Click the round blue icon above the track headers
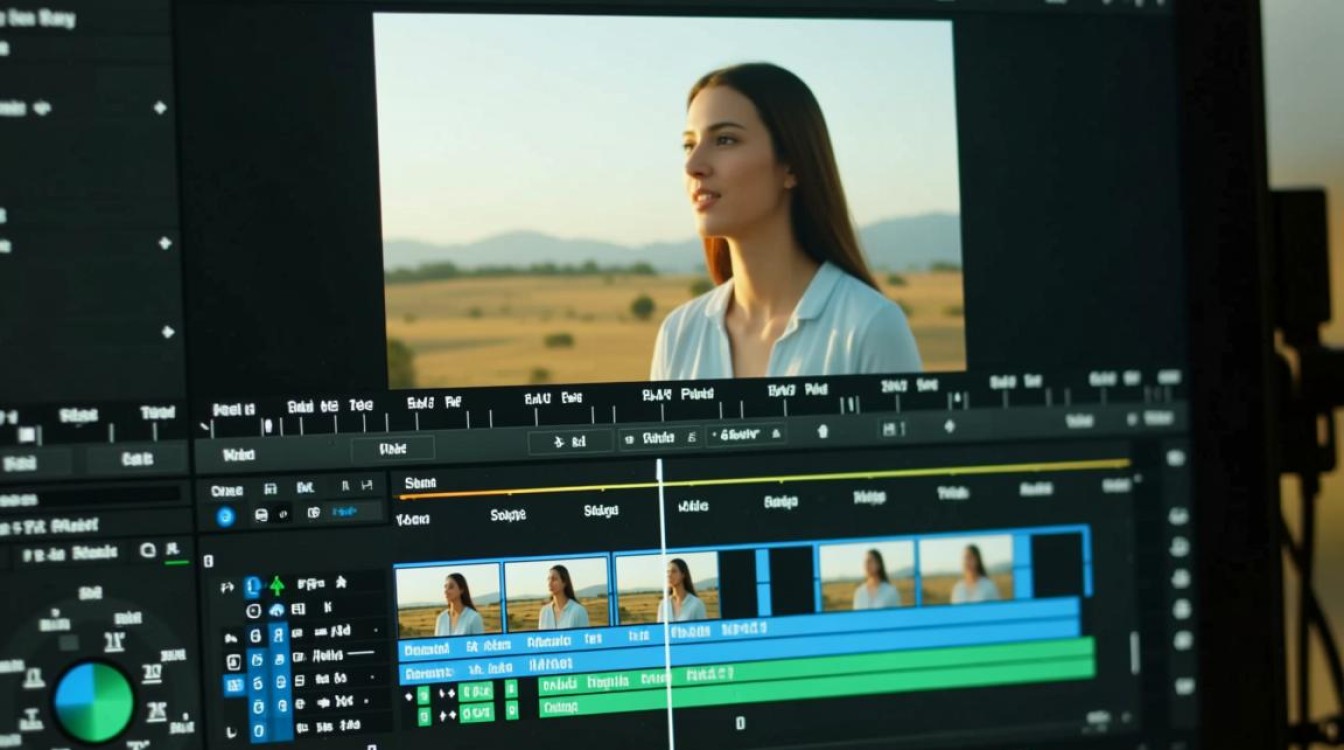The image size is (1344, 750). click(x=225, y=517)
